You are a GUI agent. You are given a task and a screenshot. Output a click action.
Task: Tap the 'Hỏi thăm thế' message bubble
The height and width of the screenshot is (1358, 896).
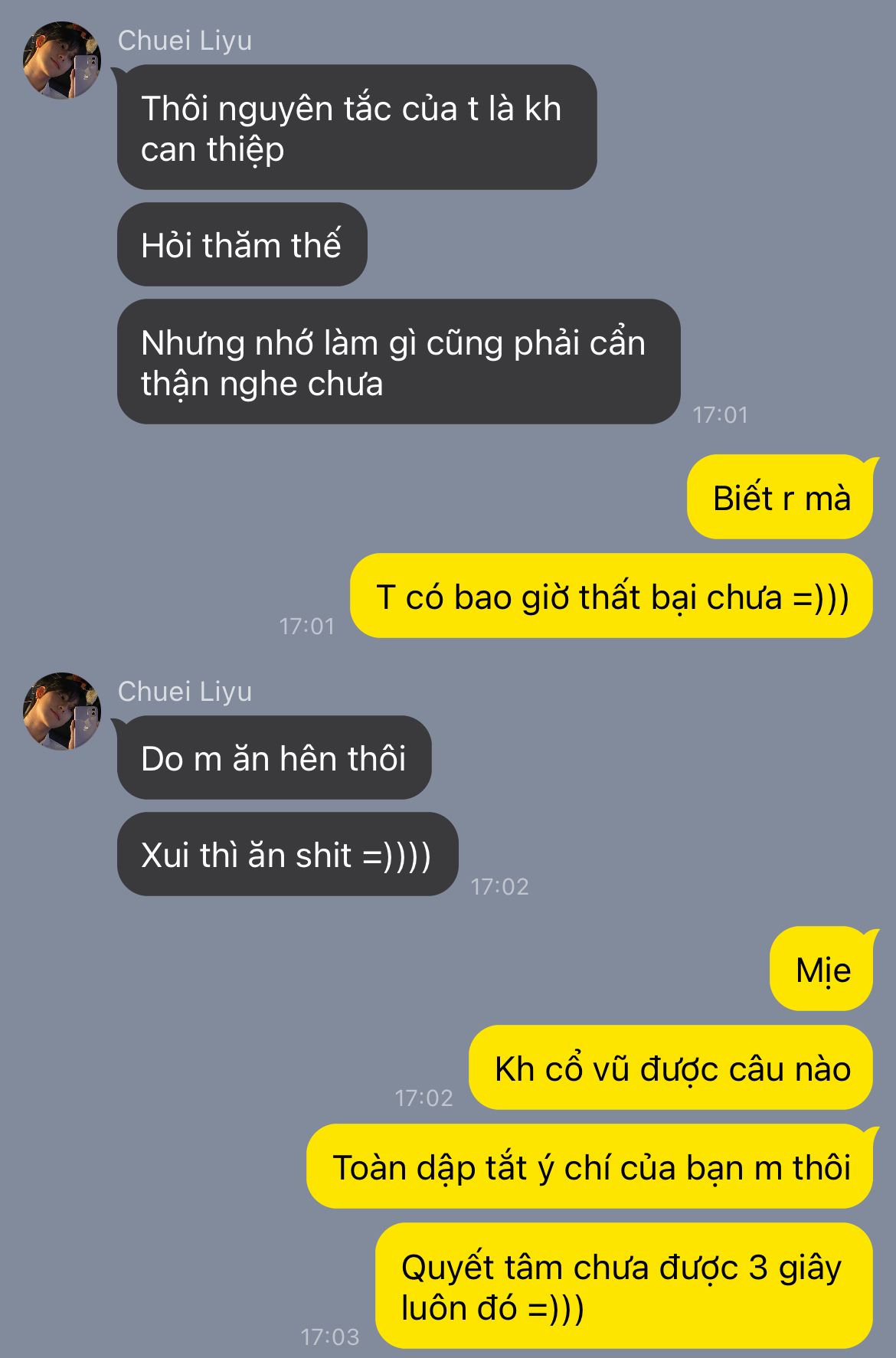coord(242,244)
